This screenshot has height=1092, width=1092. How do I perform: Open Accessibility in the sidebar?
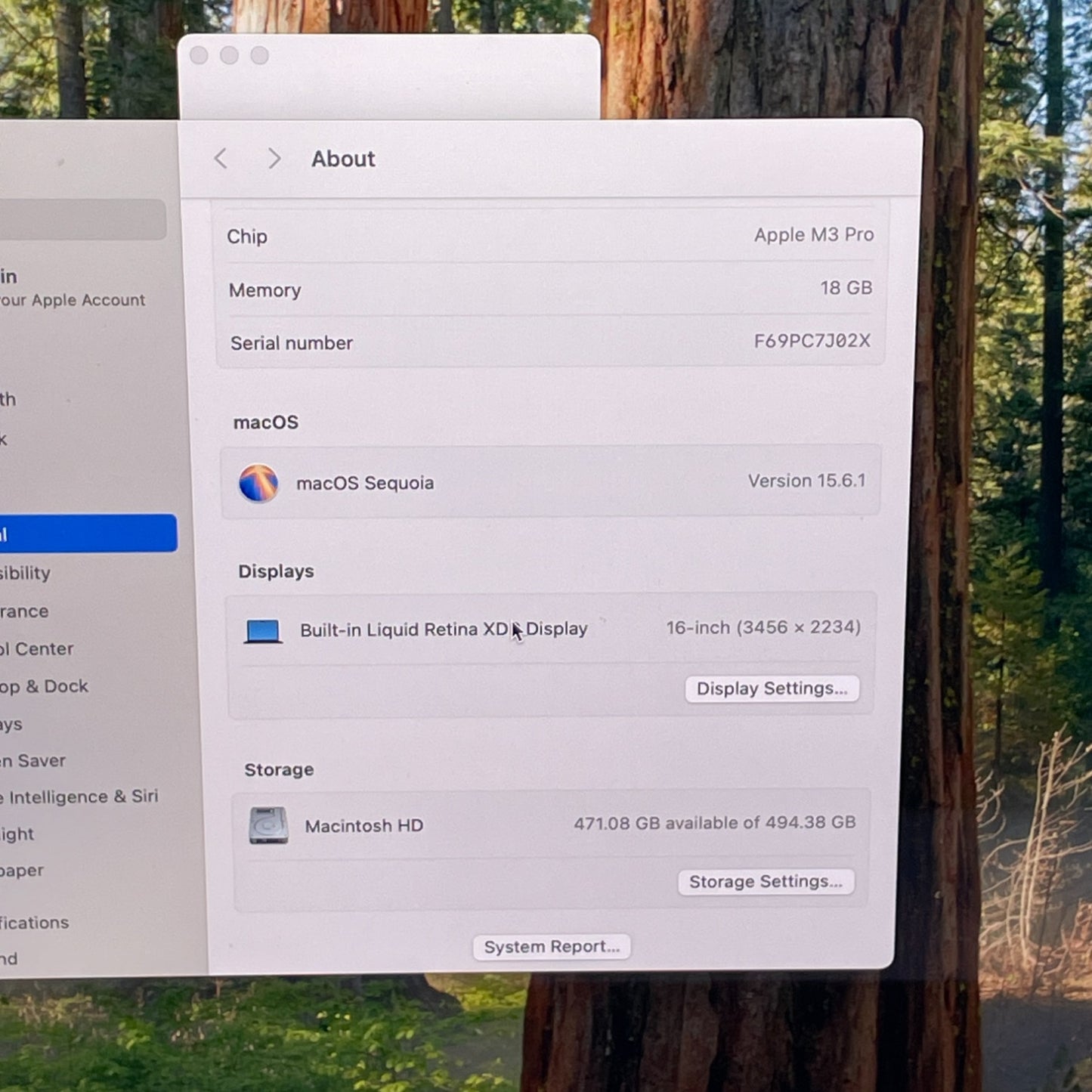26,573
